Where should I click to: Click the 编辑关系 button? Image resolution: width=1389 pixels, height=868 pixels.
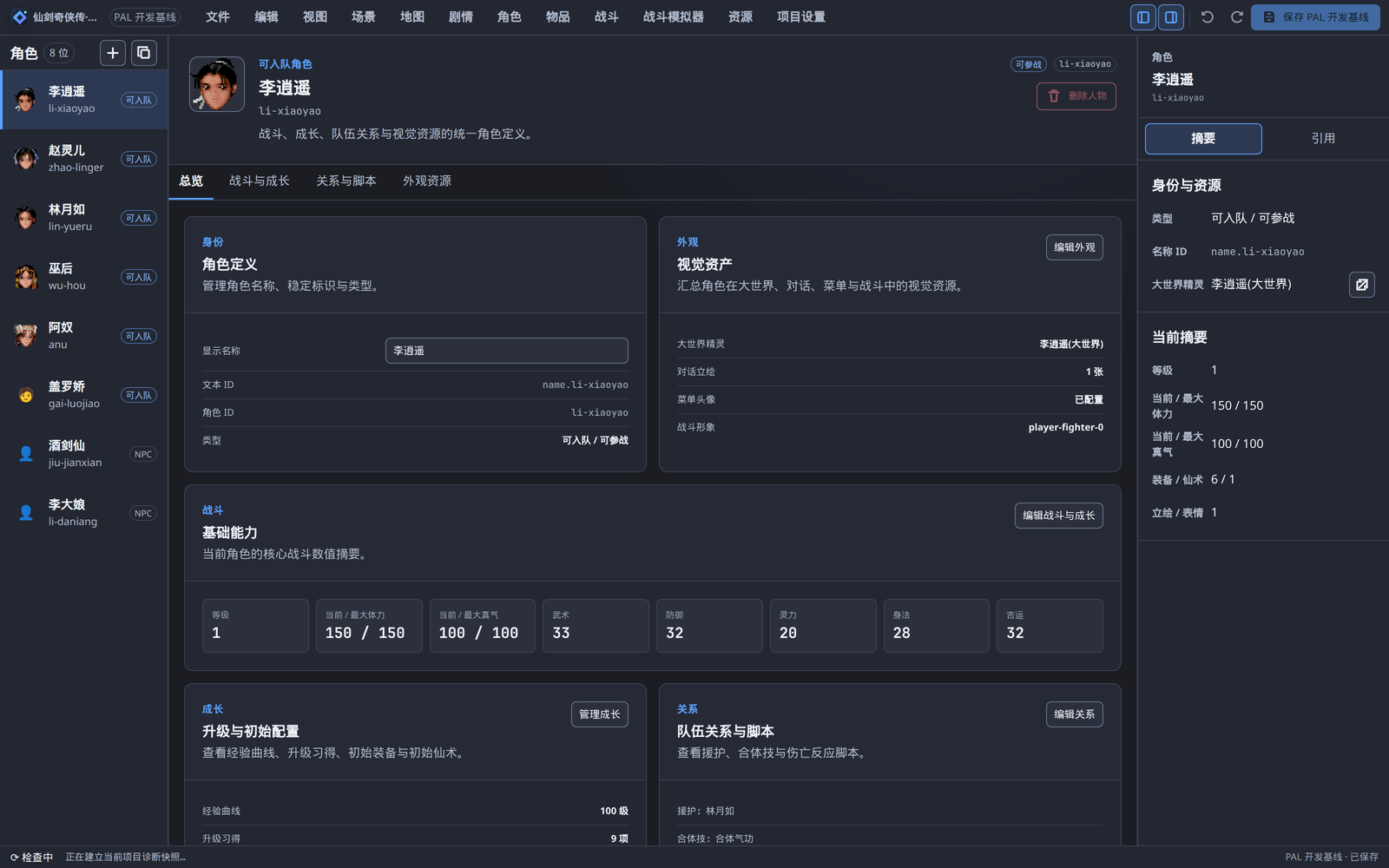[1075, 714]
